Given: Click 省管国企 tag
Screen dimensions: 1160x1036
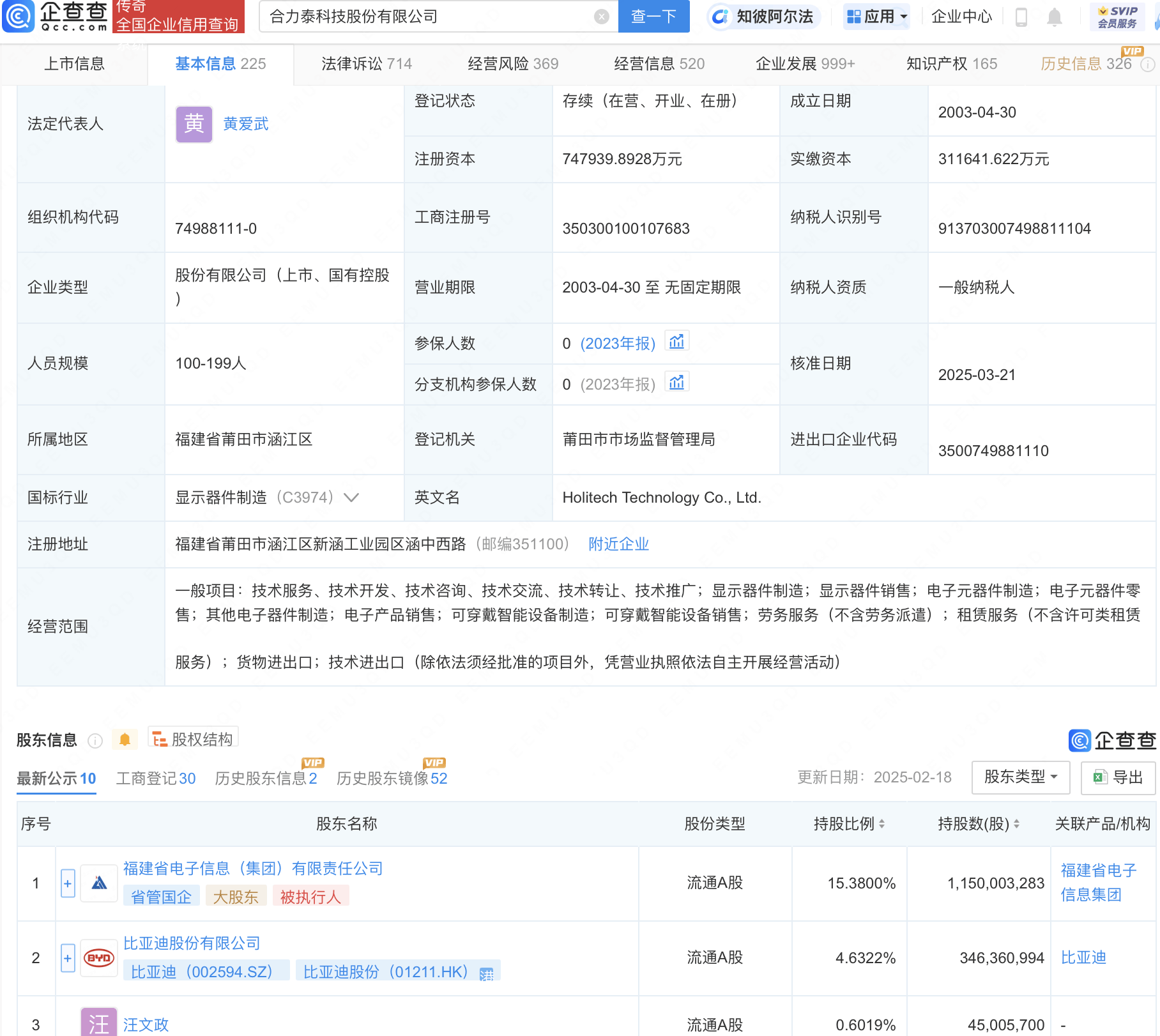Looking at the screenshot, I should pos(161,897).
